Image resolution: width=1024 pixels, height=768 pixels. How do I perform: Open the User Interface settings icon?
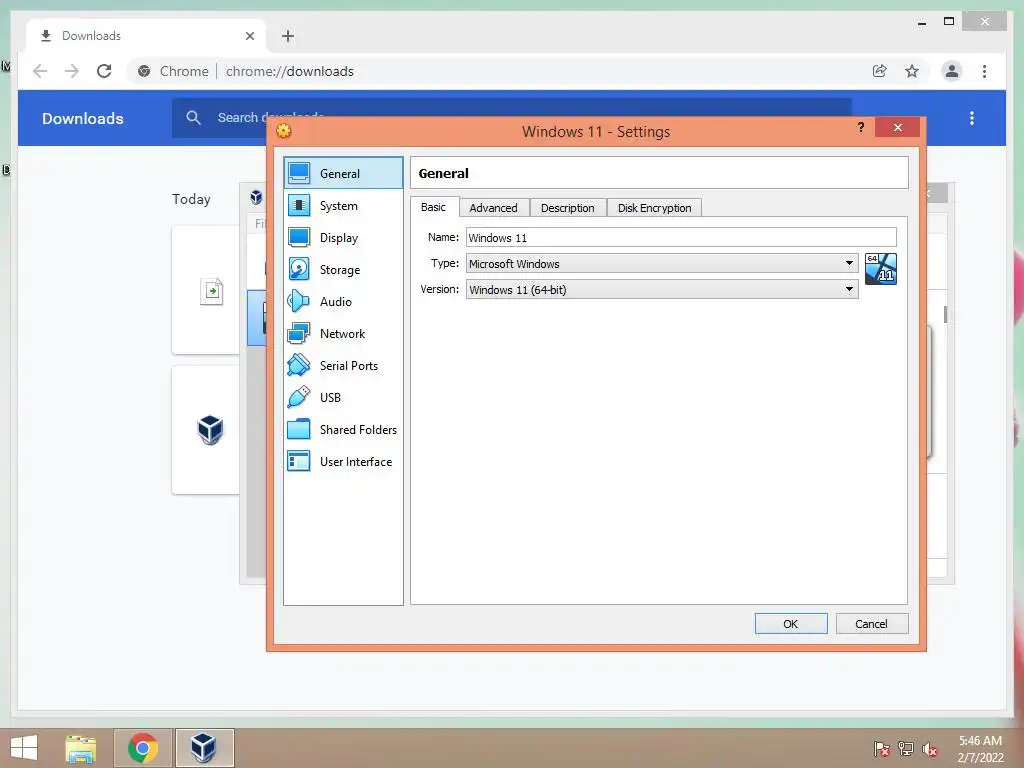tap(299, 461)
